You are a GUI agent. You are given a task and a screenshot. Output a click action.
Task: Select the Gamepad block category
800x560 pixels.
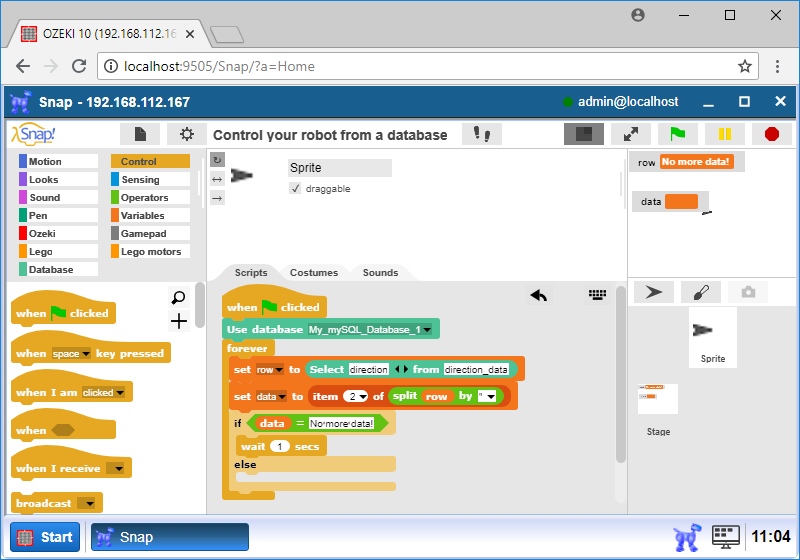click(x=151, y=233)
